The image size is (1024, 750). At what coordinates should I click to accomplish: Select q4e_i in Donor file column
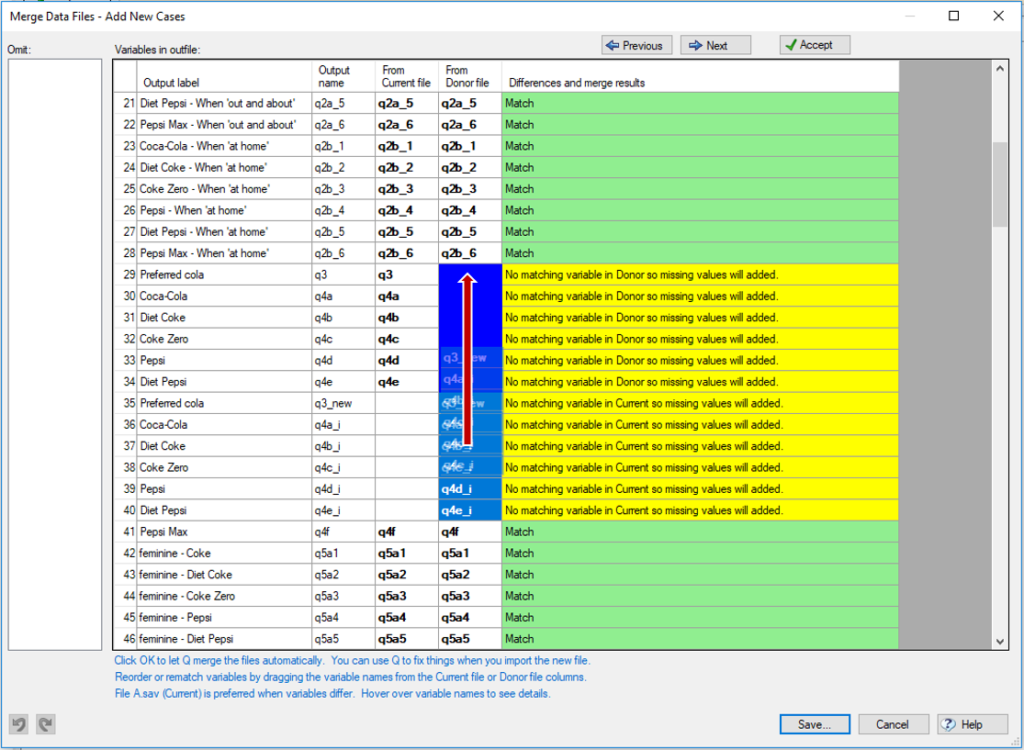pyautogui.click(x=456, y=510)
